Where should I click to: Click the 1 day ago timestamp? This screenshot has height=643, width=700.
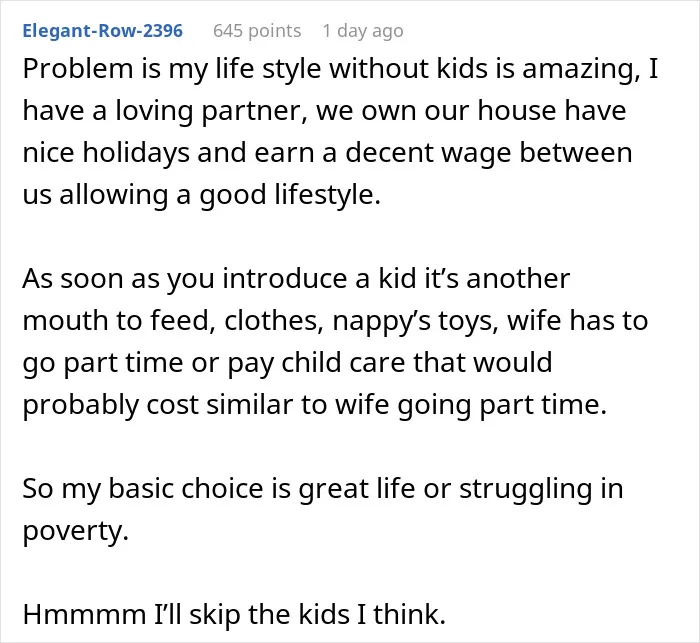[363, 31]
